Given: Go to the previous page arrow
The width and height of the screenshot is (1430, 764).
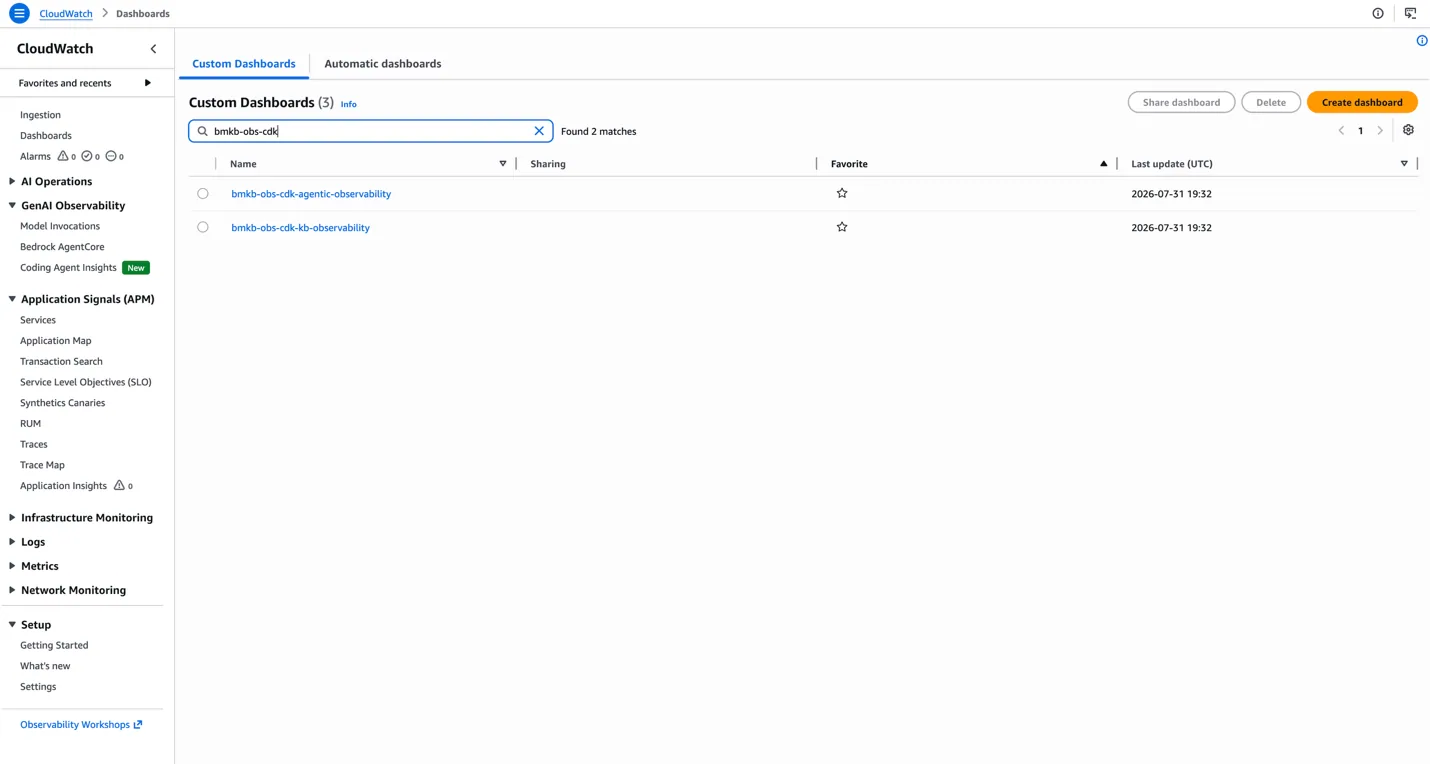Looking at the screenshot, I should coord(1341,131).
